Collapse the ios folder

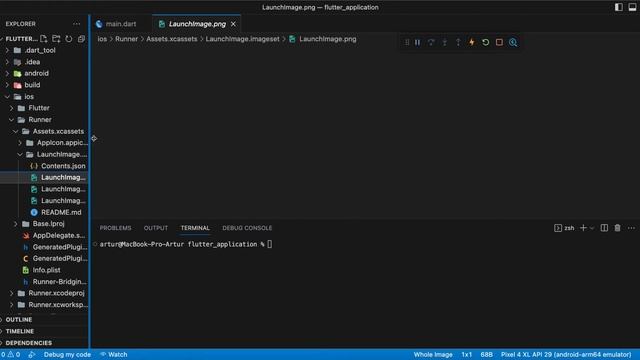pyautogui.click(x=44, y=97)
